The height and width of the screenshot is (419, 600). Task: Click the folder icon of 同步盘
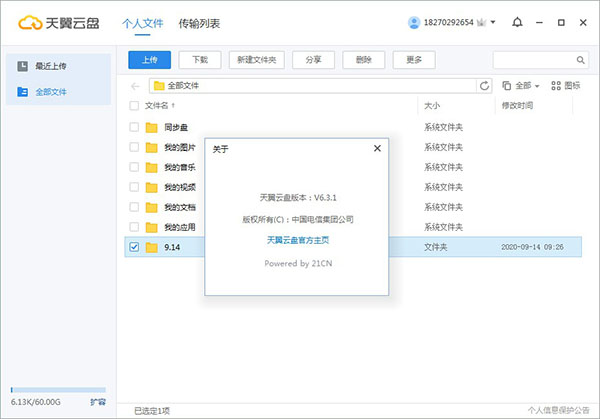[x=152, y=127]
